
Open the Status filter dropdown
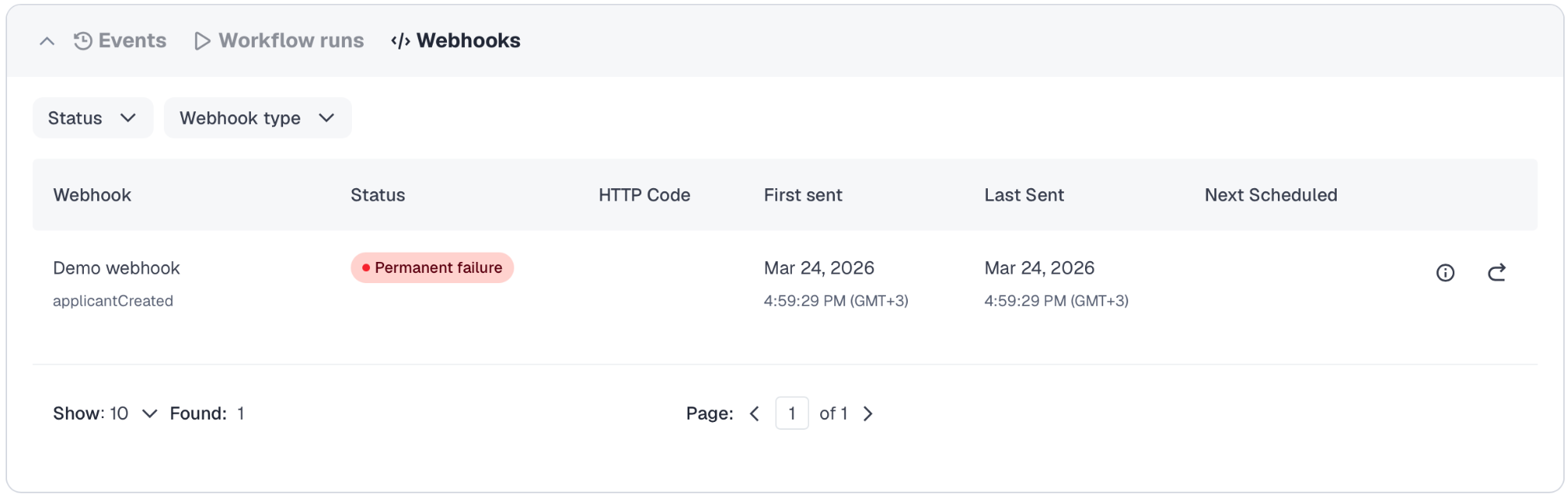[x=93, y=118]
